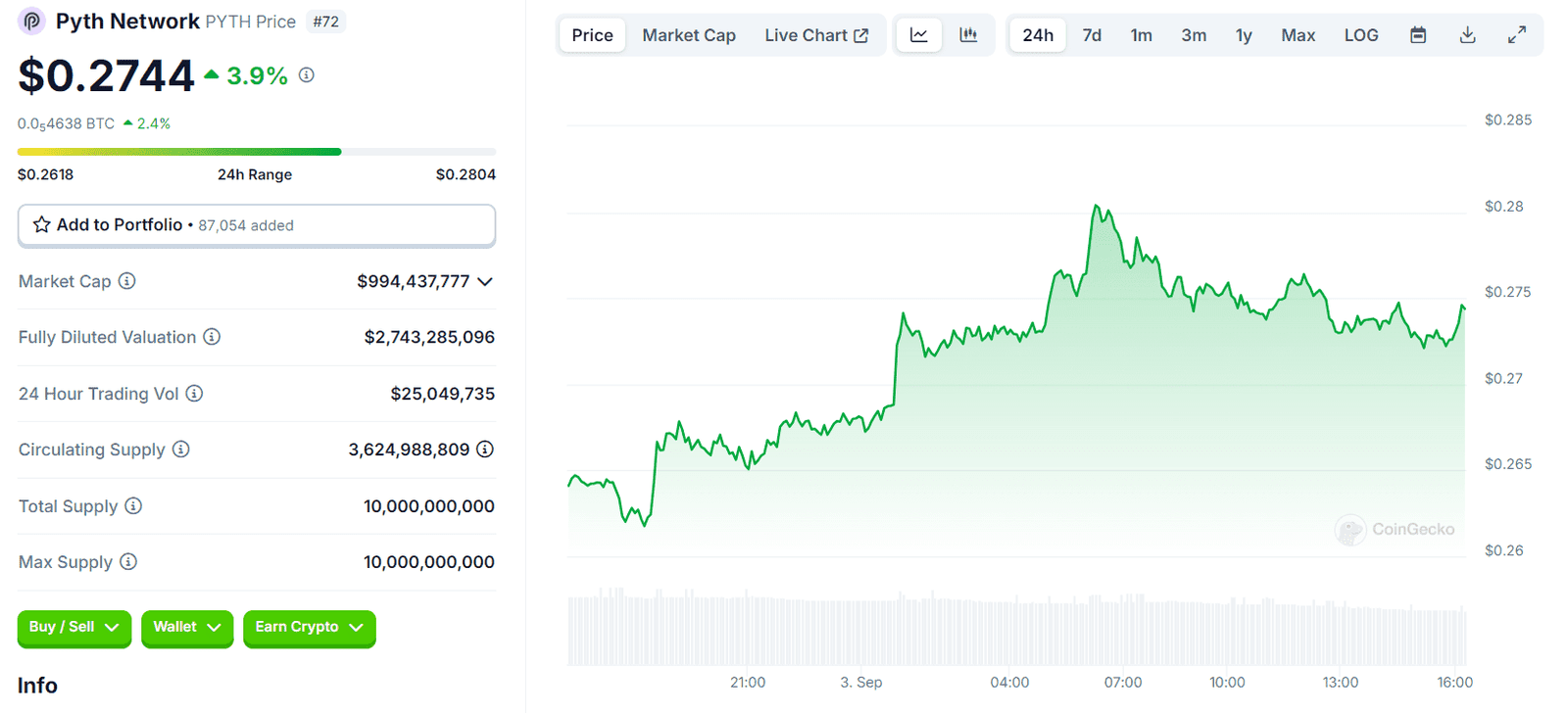Switch to line chart view icon
Image resolution: width=1568 pixels, height=713 pixels.
click(x=919, y=35)
